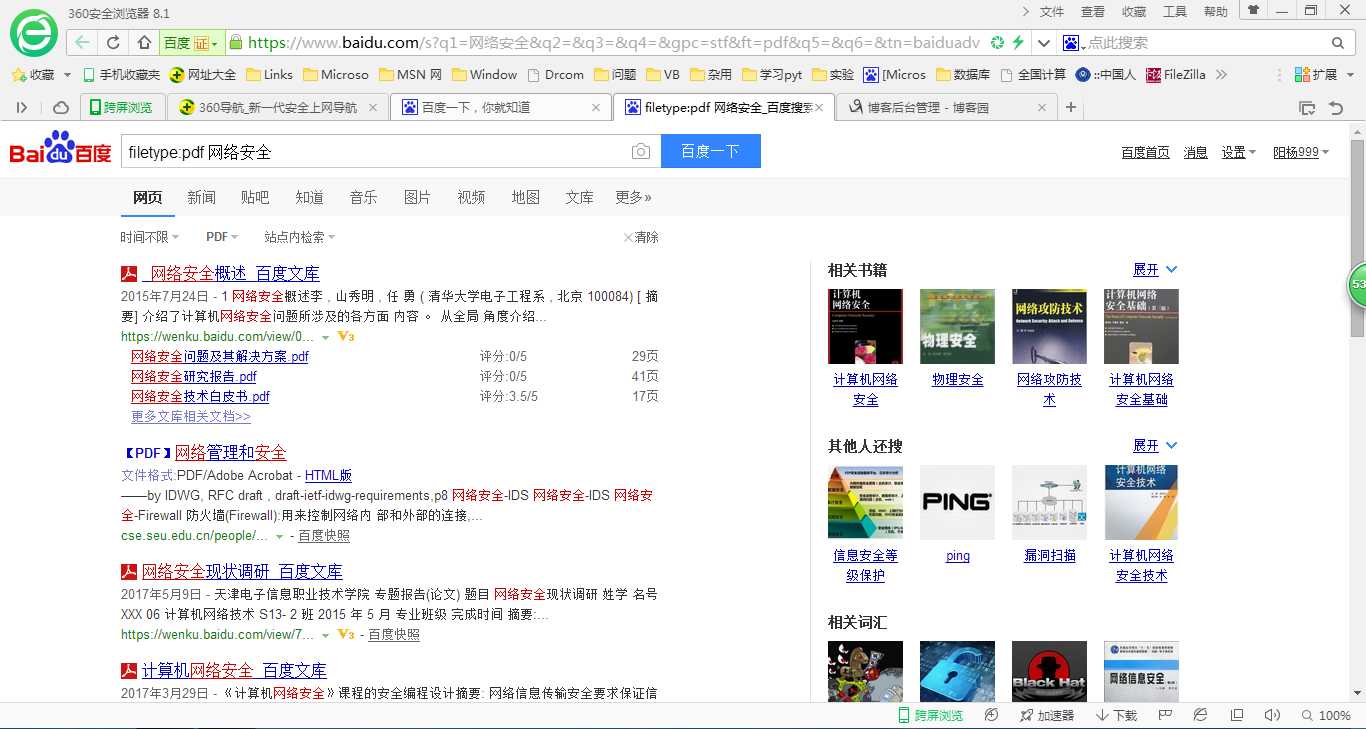Click the address bar search magnifier icon
The image size is (1366, 729).
(x=1338, y=43)
